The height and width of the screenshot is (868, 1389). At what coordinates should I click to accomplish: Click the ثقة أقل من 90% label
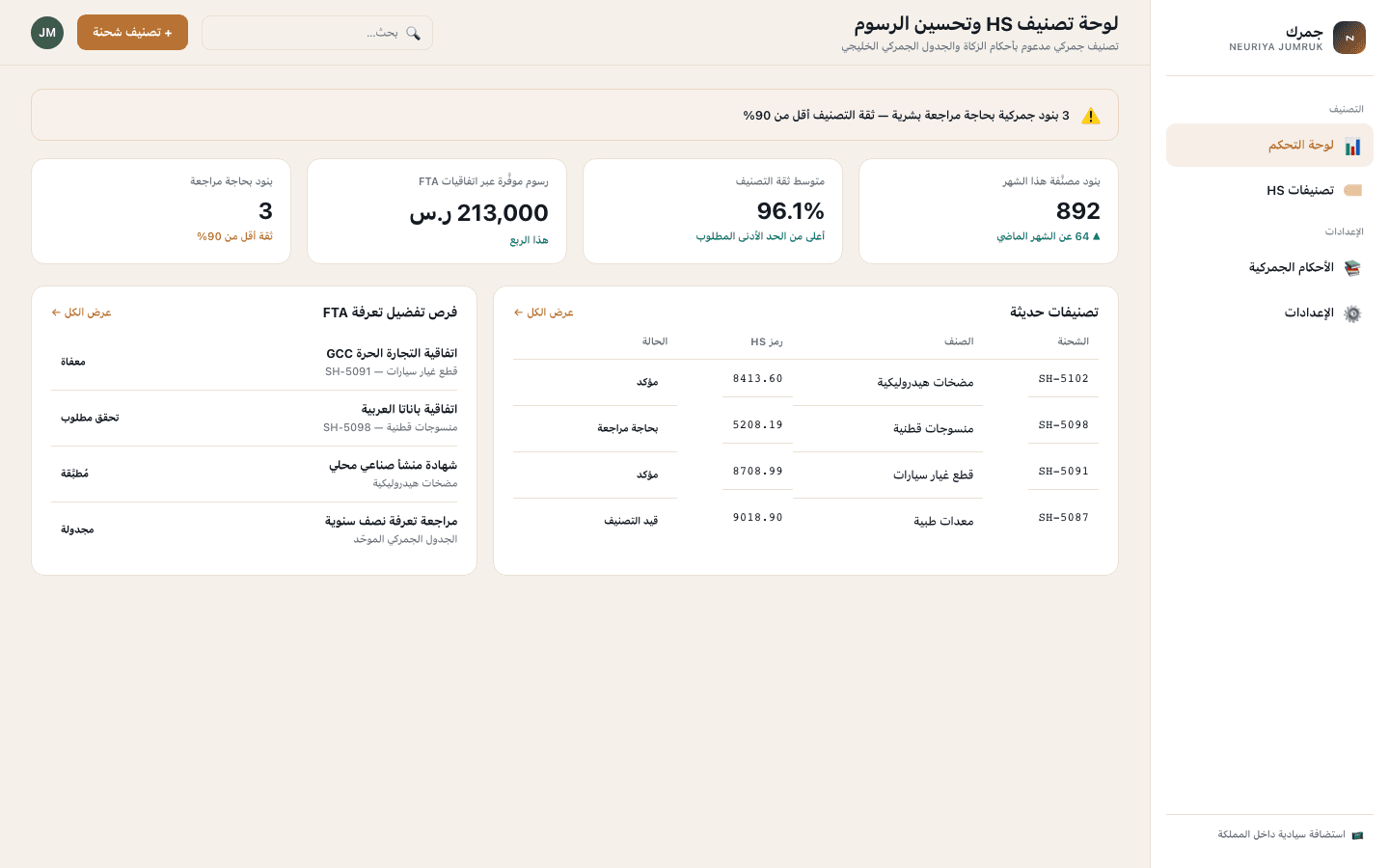[234, 236]
